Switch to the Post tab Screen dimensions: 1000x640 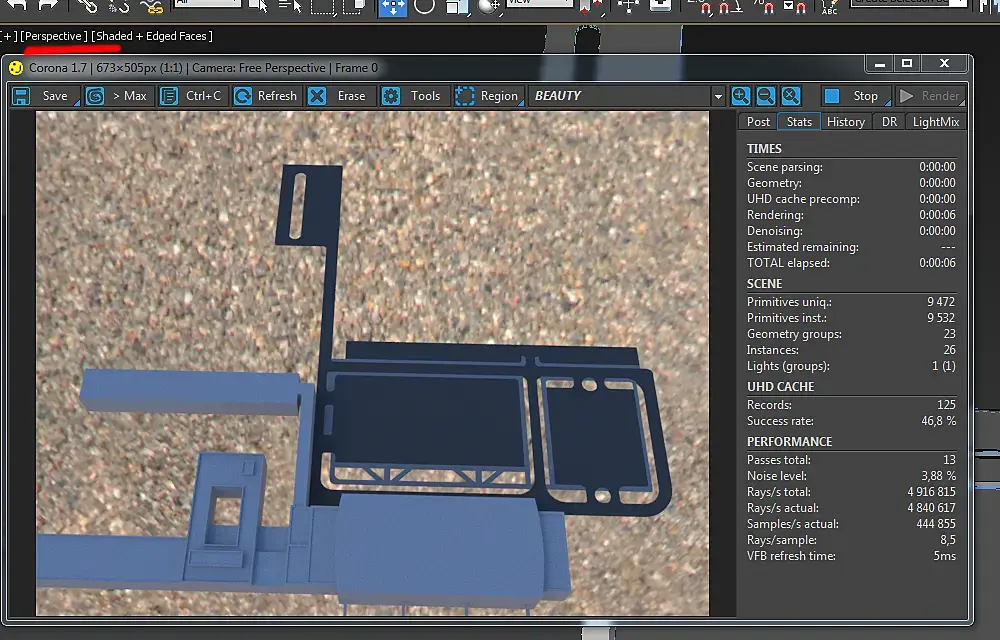point(759,122)
